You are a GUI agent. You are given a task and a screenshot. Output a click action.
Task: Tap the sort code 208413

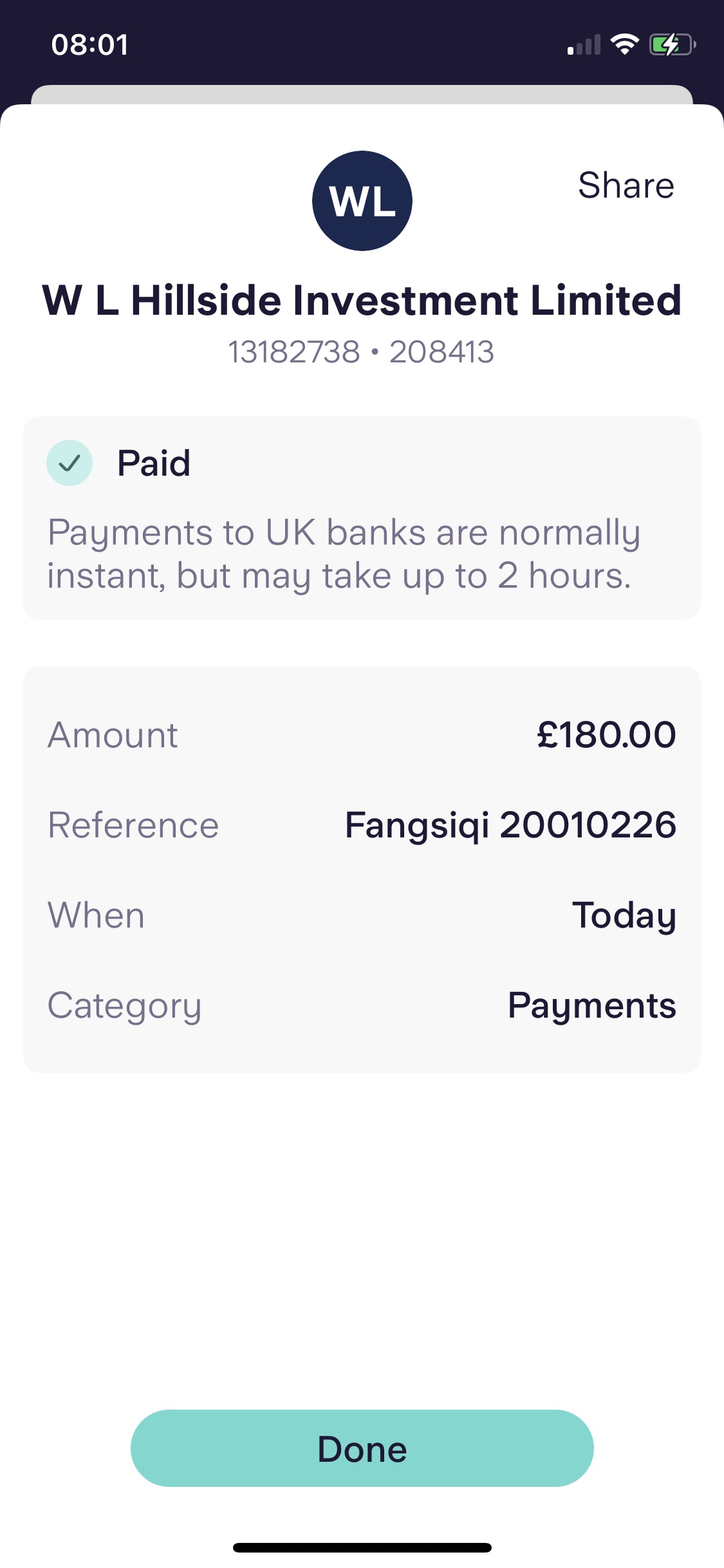coord(441,352)
